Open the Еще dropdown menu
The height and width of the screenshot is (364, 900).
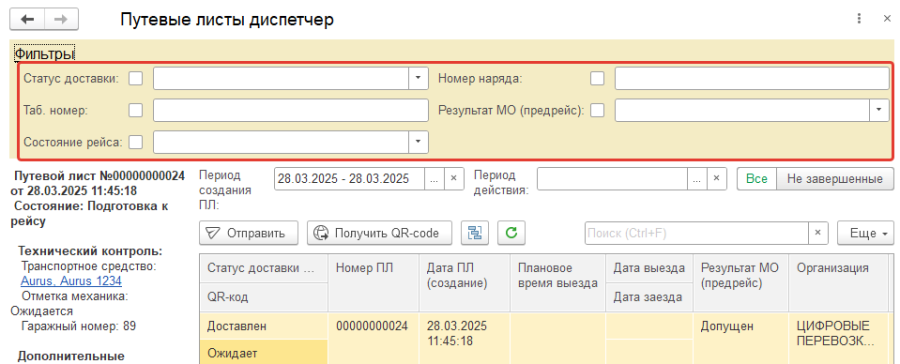865,233
